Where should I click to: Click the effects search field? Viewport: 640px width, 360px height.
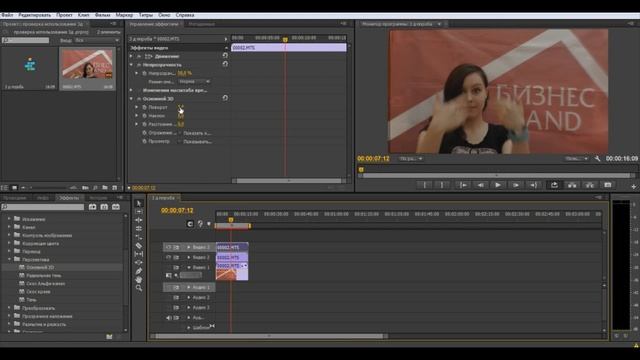(43, 207)
